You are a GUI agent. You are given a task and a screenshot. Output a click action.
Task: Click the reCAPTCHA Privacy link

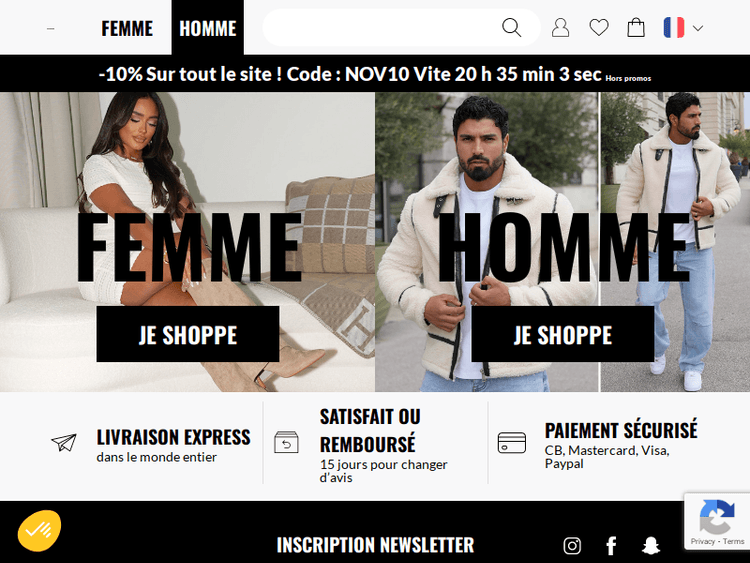(x=702, y=541)
